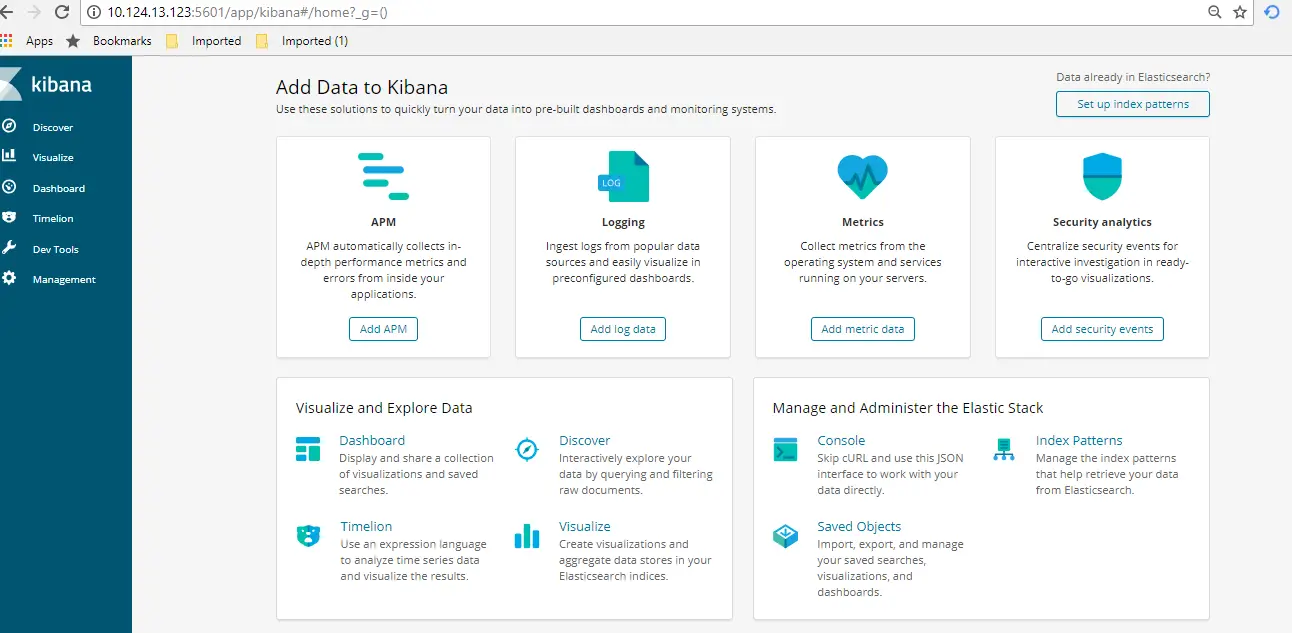Click the Saved Objects box icon
Image resolution: width=1292 pixels, height=633 pixels.
786,536
